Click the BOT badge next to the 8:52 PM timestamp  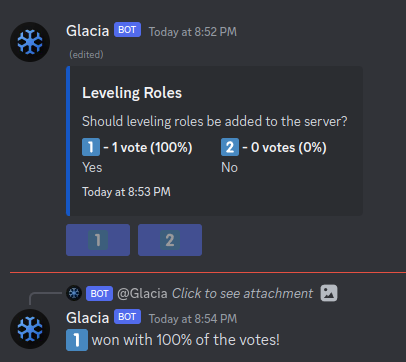coord(127,30)
